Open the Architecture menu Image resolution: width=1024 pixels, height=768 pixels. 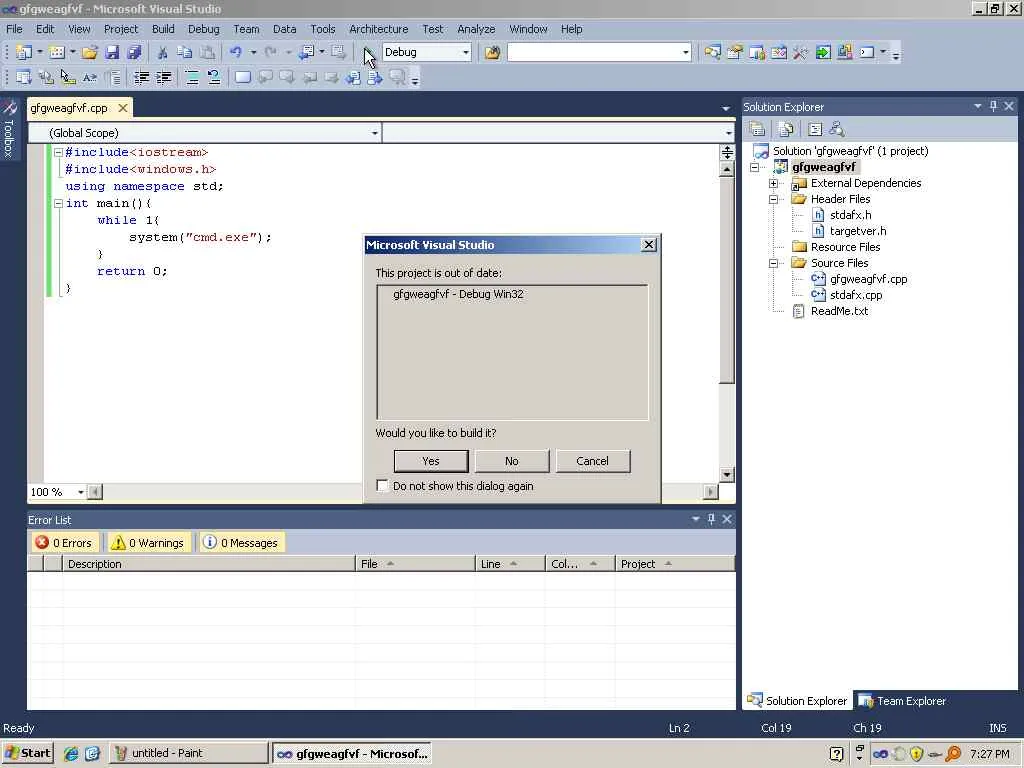point(379,29)
